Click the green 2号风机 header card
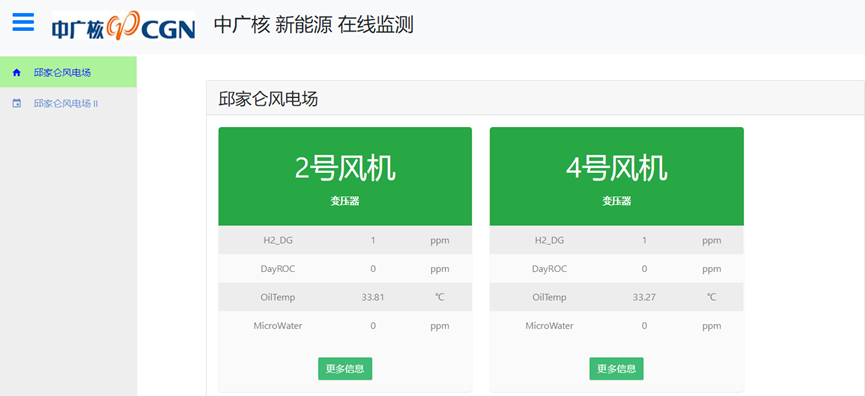Screen dimensions: 865x396 pyautogui.click(x=345, y=176)
